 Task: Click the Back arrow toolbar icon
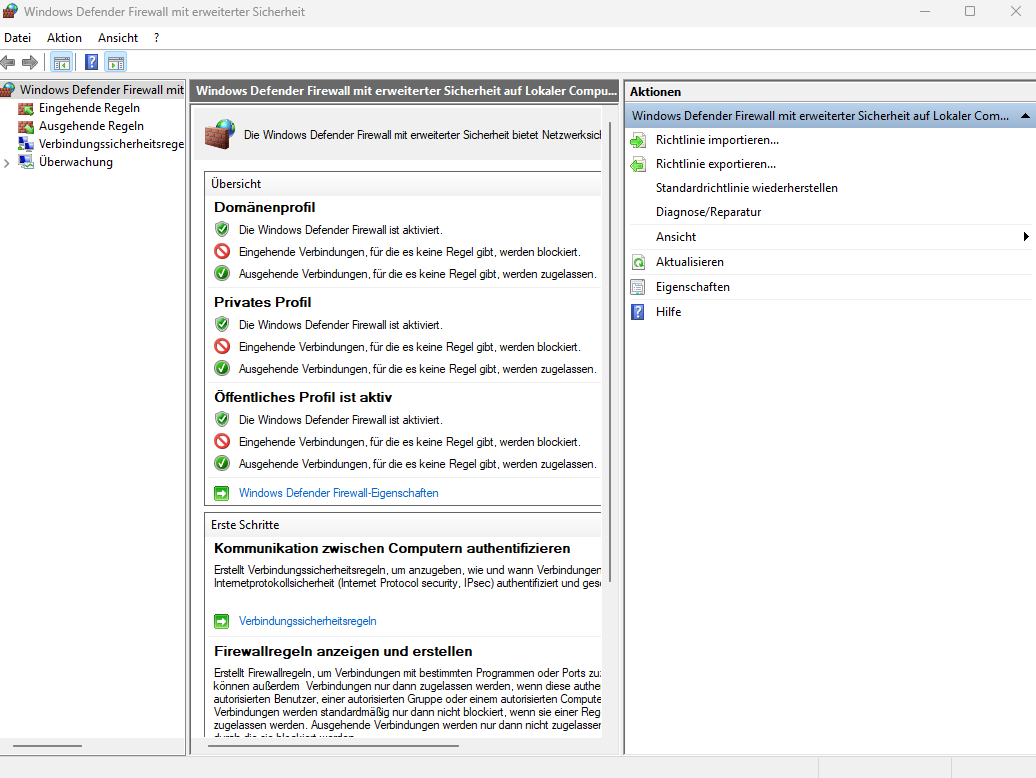point(8,63)
